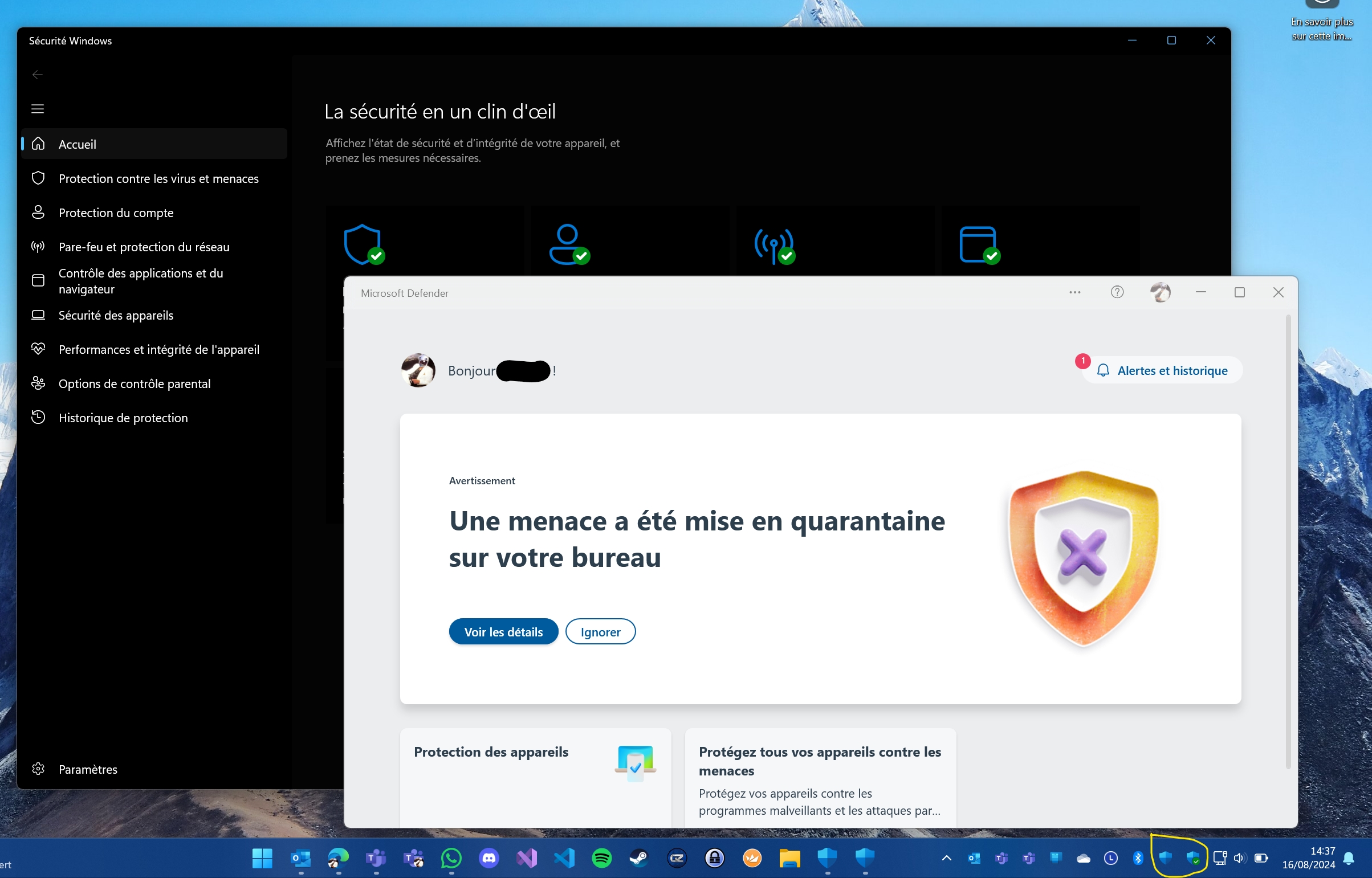Screen dimensions: 1372x878
Task: Open Historique de protection
Action: pyautogui.click(x=123, y=418)
